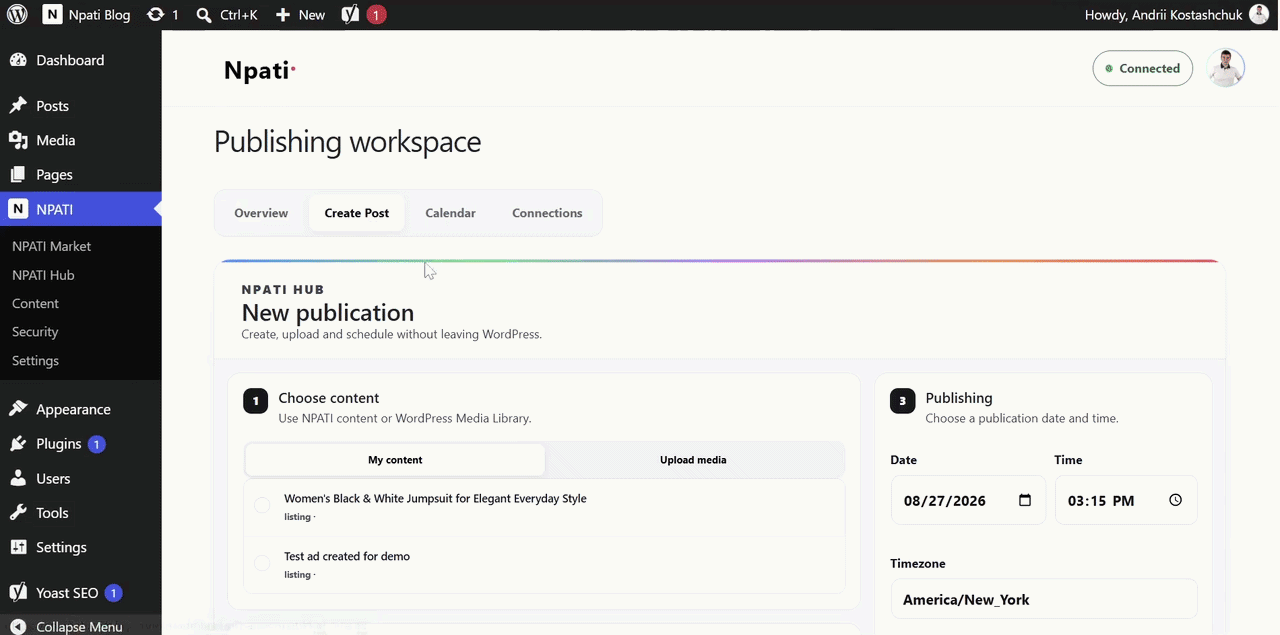Switch to the Upload media tab

tap(693, 460)
